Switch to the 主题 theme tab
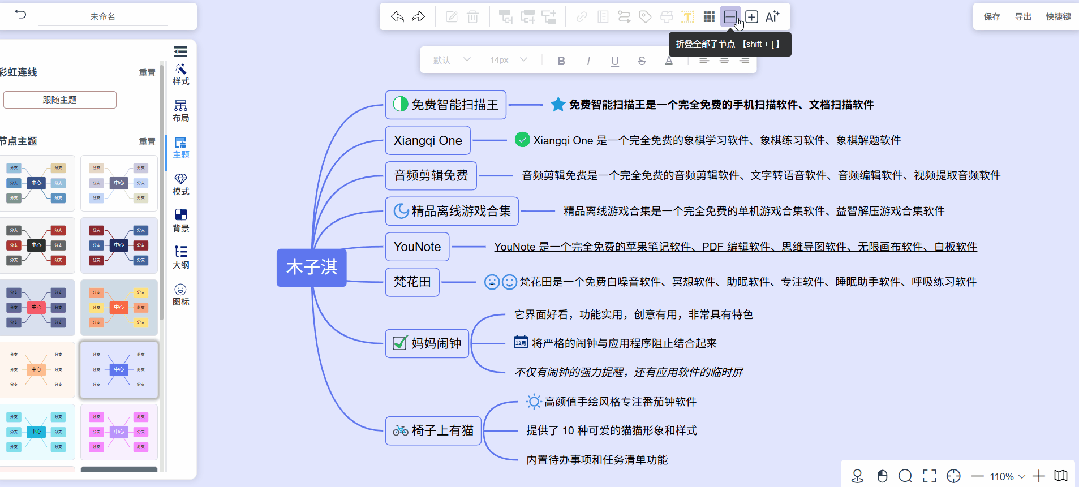 point(181,147)
